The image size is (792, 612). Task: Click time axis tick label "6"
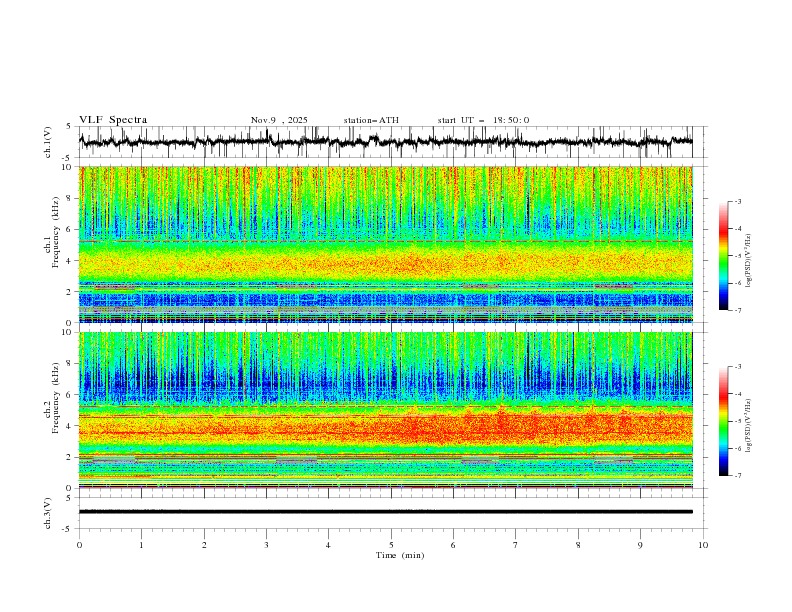[x=453, y=545]
